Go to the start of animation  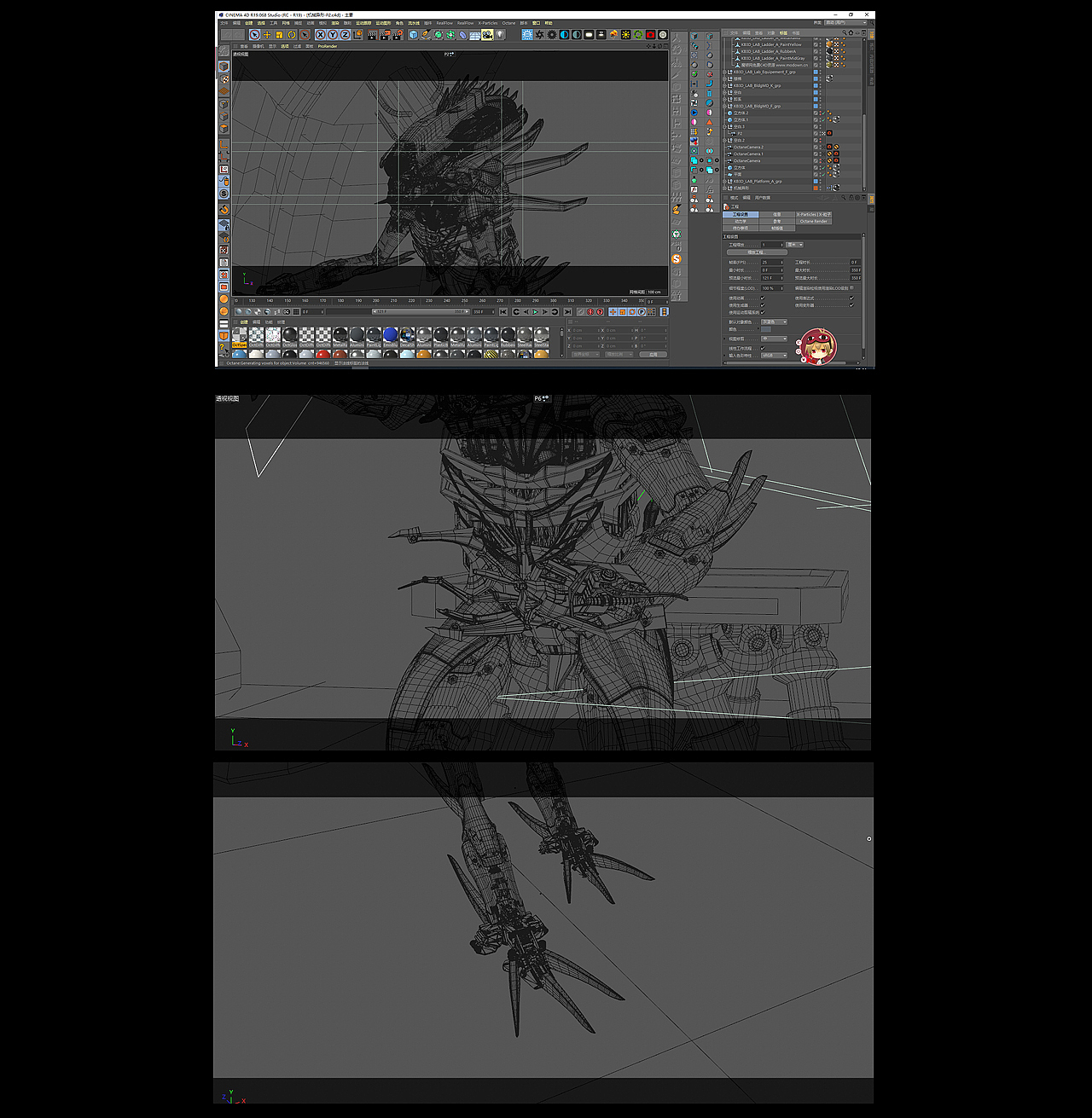[503, 312]
